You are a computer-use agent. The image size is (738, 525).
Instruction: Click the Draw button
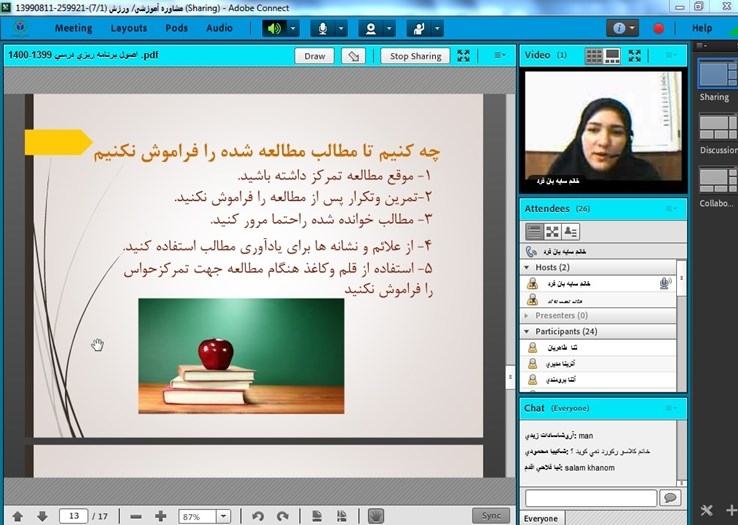pyautogui.click(x=314, y=56)
